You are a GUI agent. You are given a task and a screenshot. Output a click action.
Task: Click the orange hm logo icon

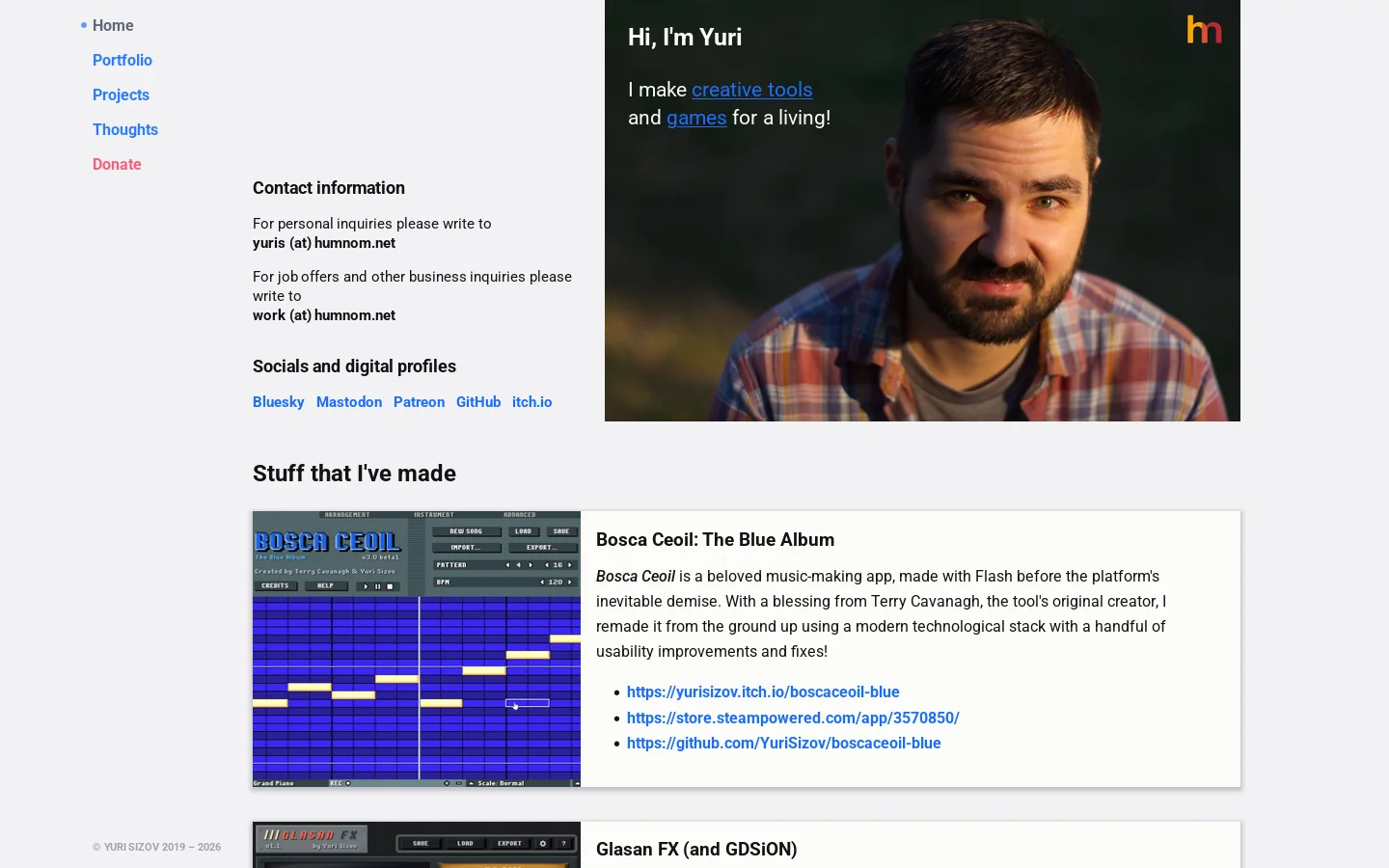[1204, 30]
